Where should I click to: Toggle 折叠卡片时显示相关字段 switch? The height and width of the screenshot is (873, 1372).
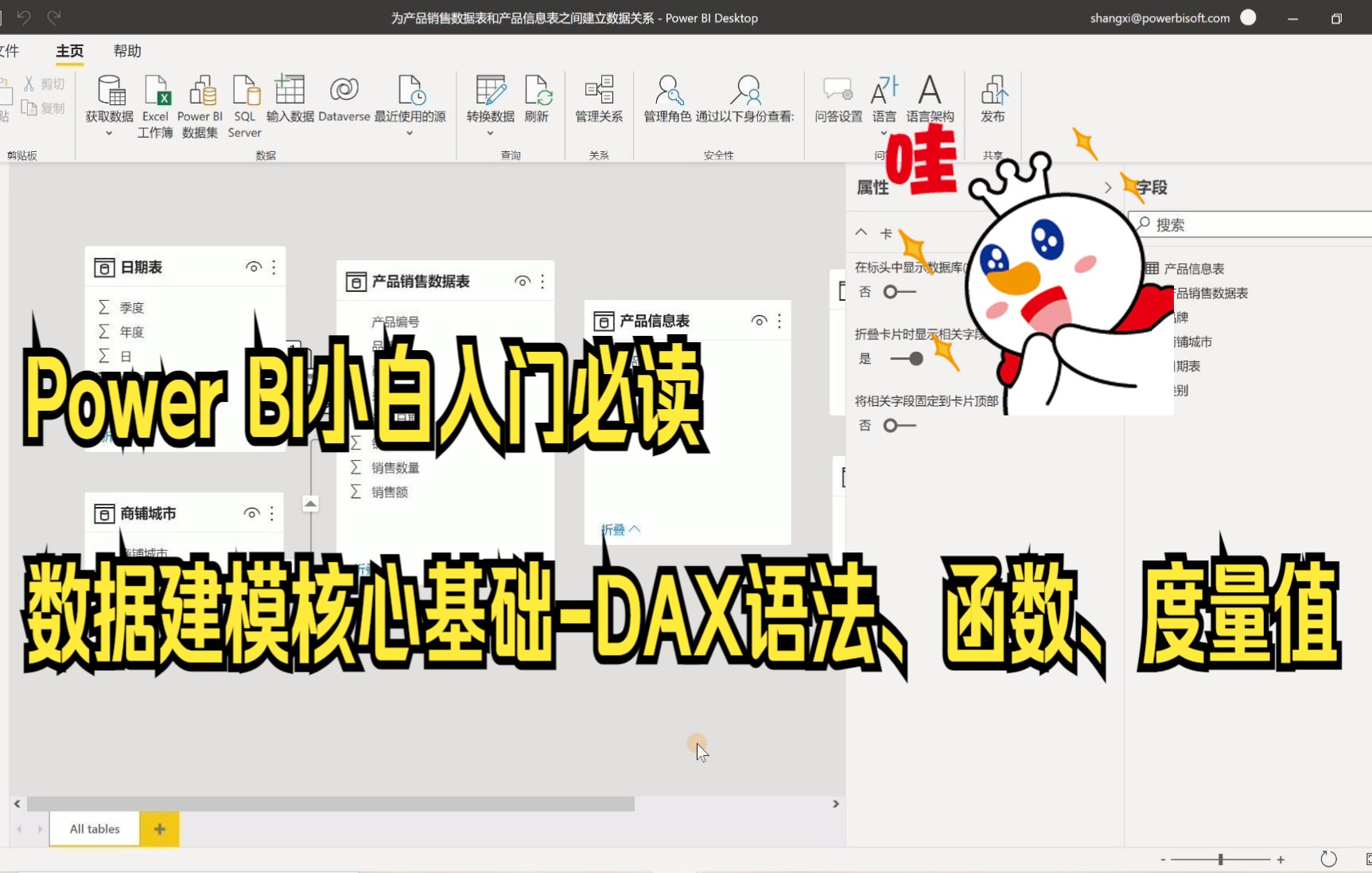[907, 359]
